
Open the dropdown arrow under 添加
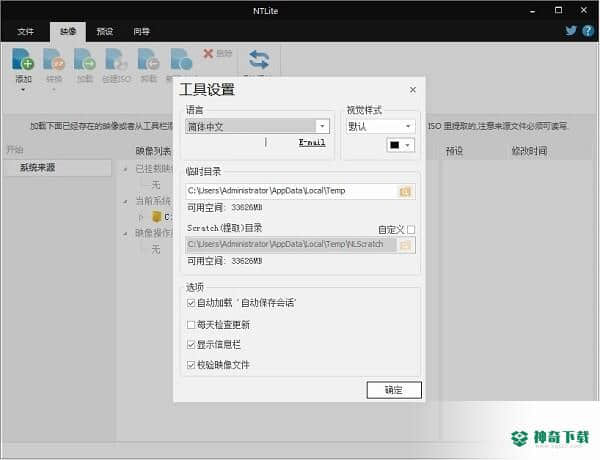click(x=23, y=90)
